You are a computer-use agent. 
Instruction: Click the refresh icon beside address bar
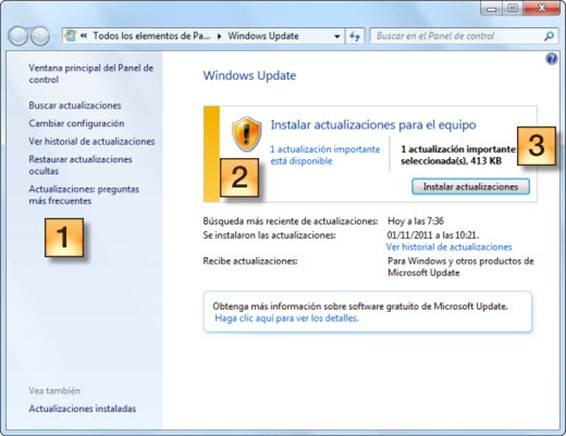point(355,36)
